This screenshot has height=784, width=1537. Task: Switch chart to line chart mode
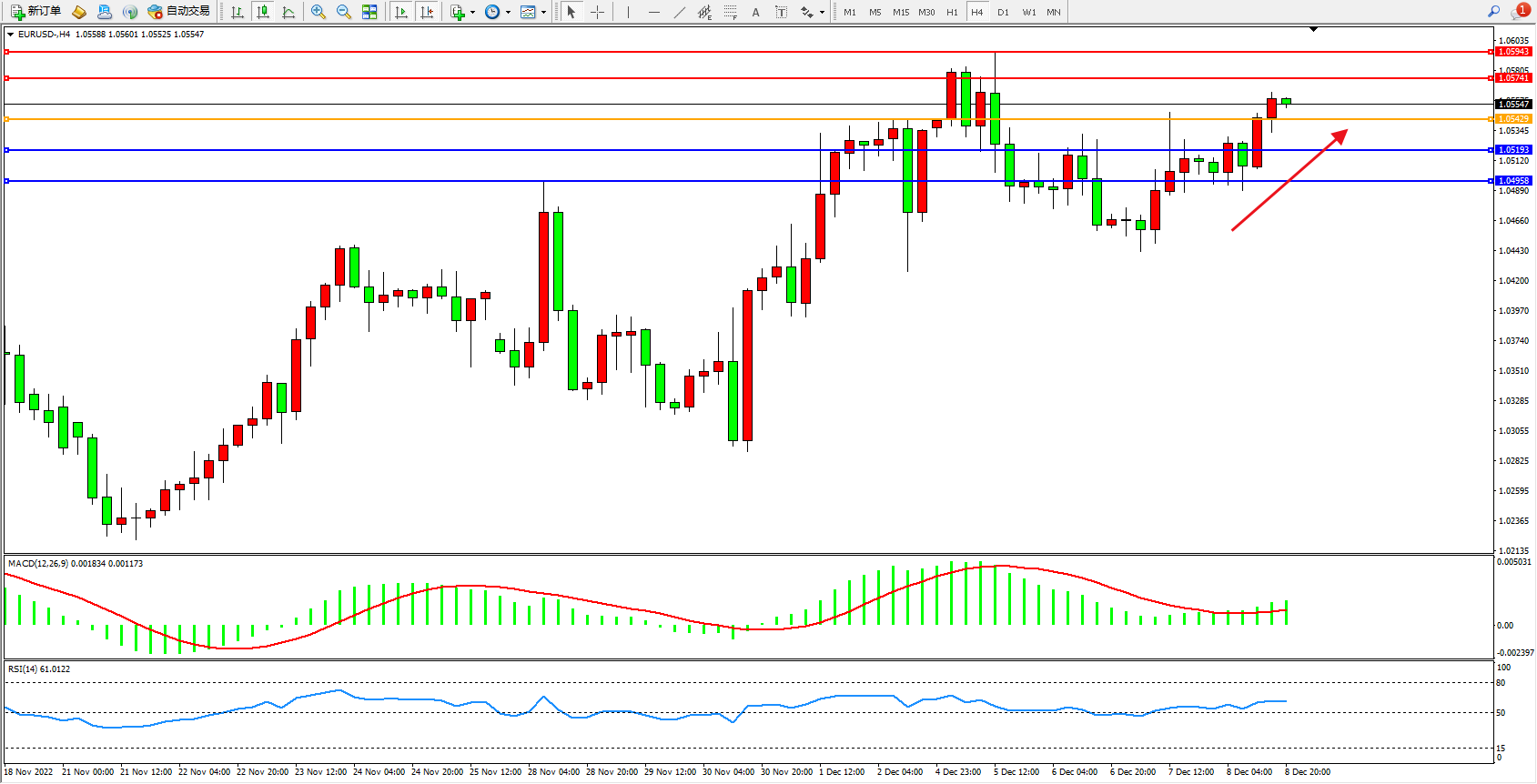coord(288,12)
